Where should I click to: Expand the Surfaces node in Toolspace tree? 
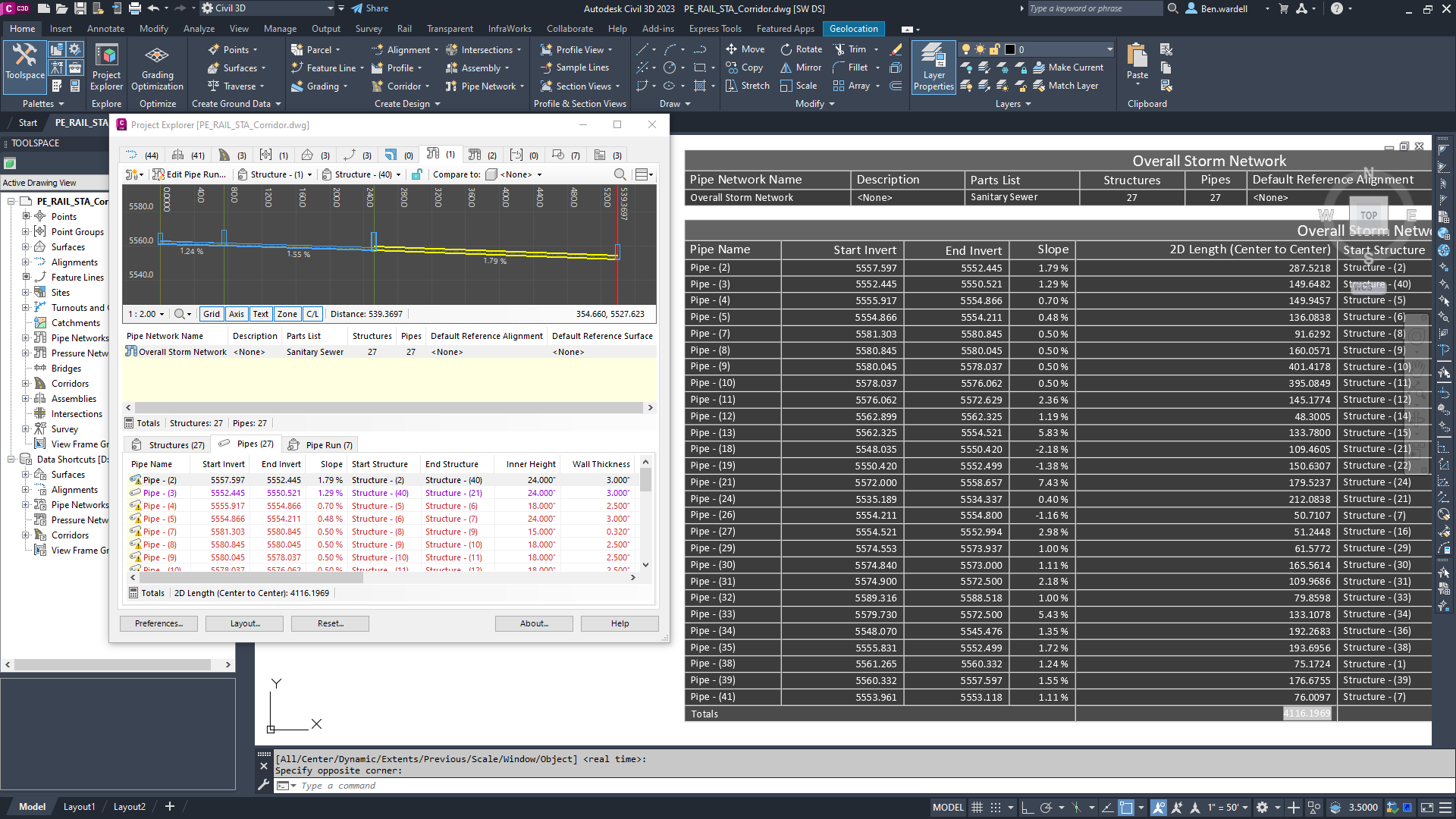[x=25, y=247]
